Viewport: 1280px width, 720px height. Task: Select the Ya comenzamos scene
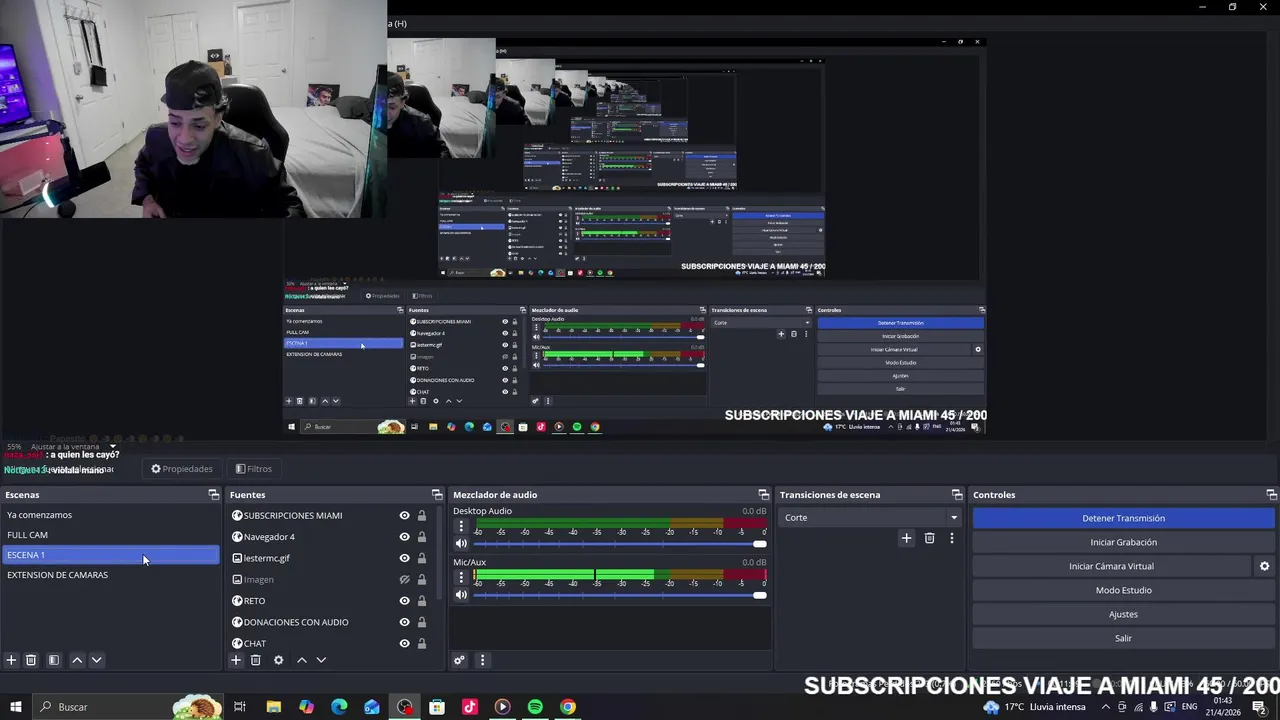(110, 515)
